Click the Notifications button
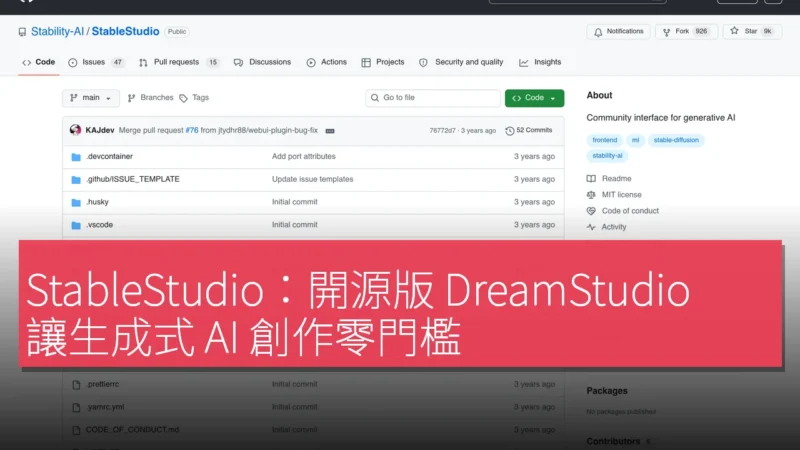 pos(618,32)
